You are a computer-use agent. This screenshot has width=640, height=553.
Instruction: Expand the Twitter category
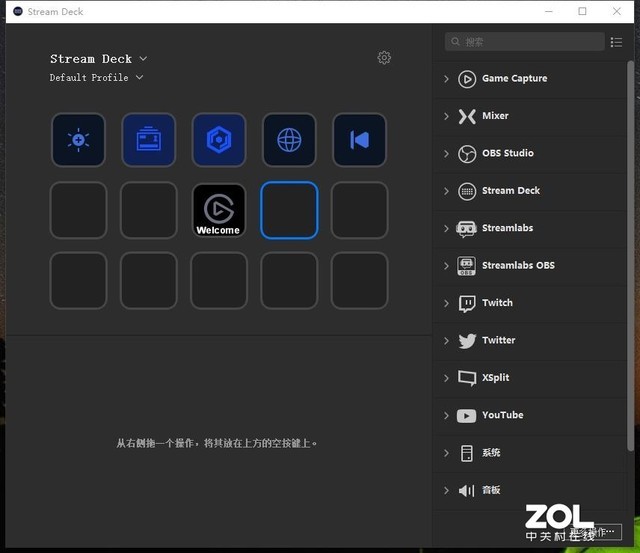pyautogui.click(x=446, y=341)
